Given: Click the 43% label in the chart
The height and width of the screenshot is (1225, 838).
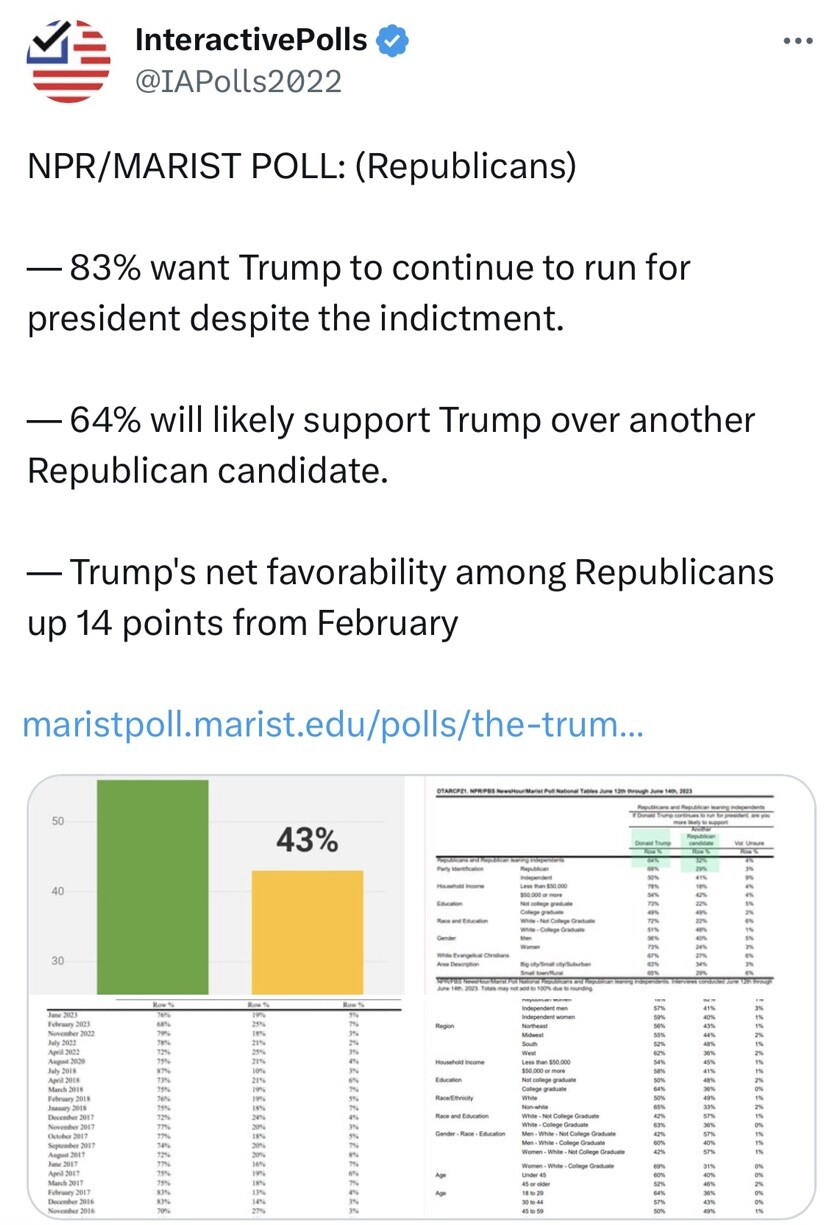Looking at the screenshot, I should pos(306,841).
